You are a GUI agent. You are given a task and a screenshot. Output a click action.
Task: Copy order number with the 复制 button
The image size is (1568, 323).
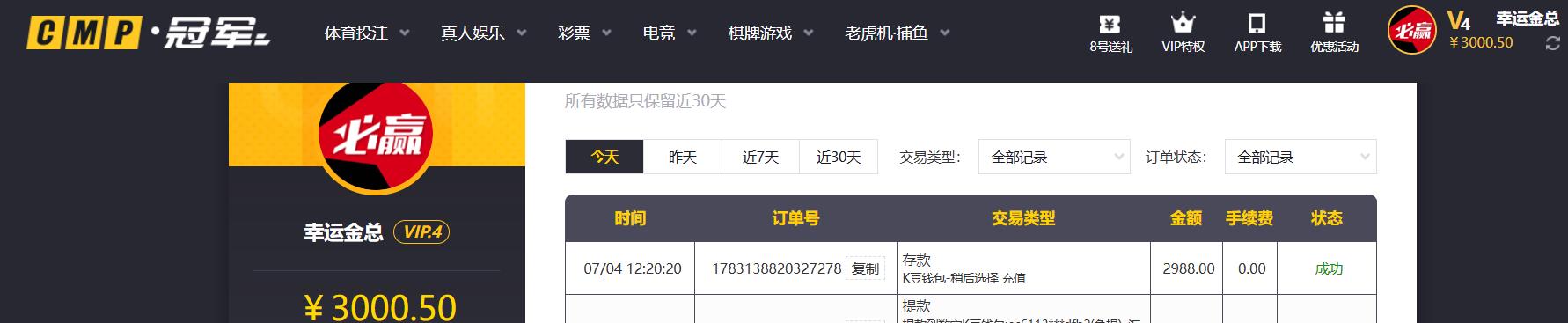pos(865,268)
